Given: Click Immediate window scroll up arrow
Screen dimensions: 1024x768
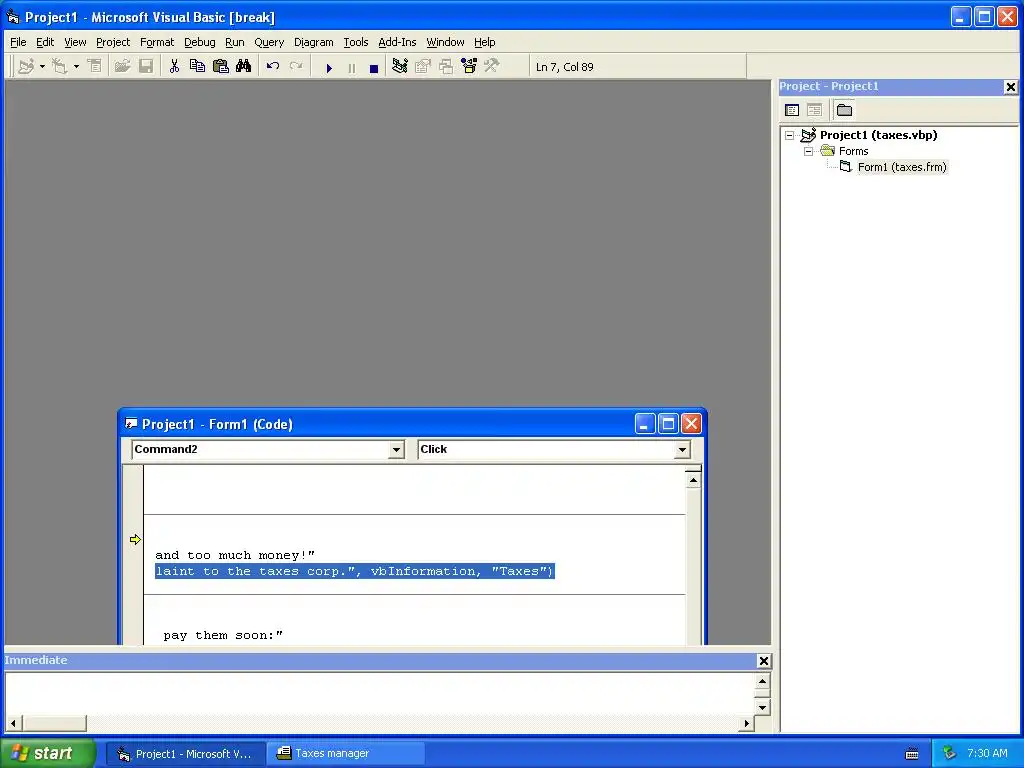Looking at the screenshot, I should pyautogui.click(x=762, y=681).
